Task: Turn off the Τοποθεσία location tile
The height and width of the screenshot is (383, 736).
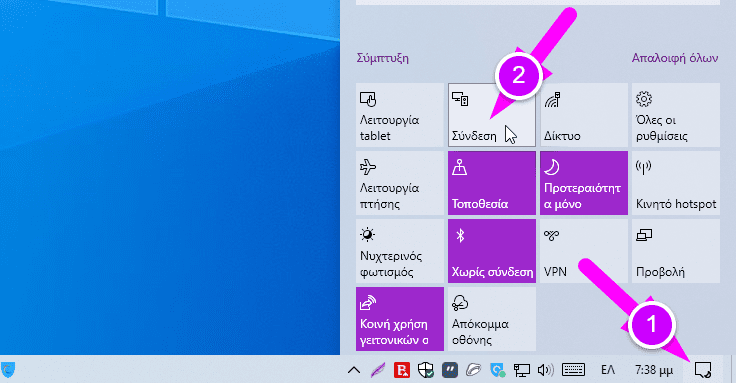Action: (x=491, y=183)
